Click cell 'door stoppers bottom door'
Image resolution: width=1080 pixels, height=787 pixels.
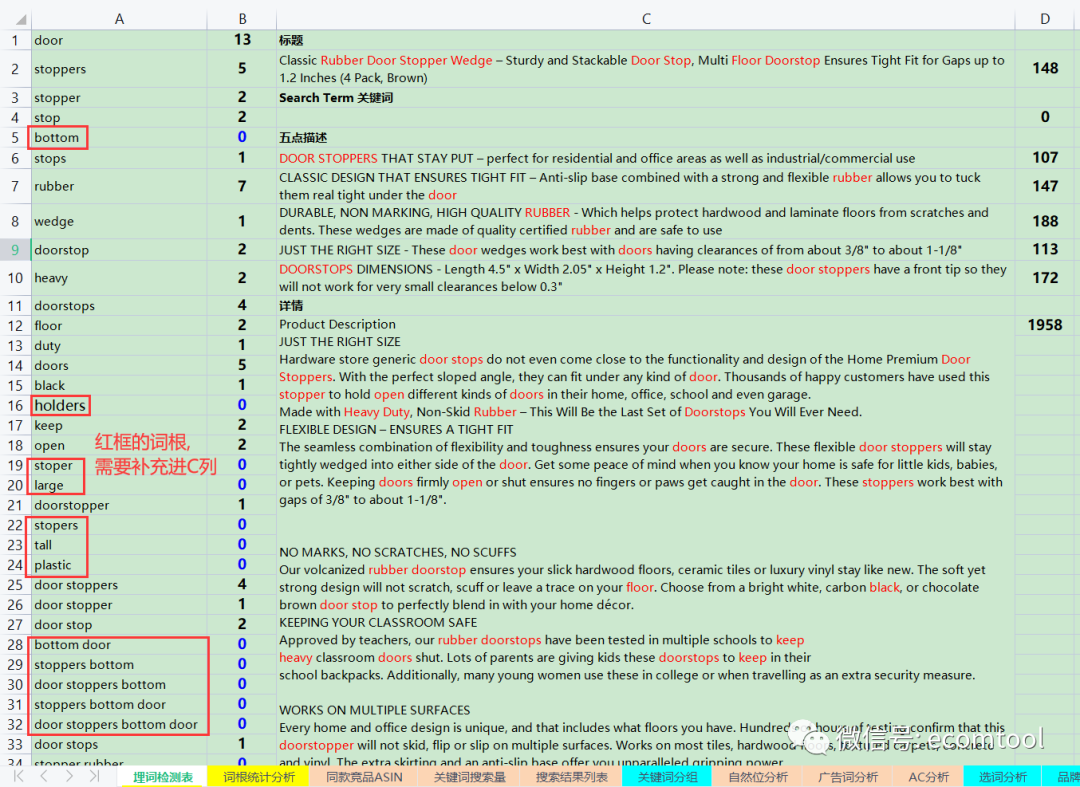click(x=119, y=725)
